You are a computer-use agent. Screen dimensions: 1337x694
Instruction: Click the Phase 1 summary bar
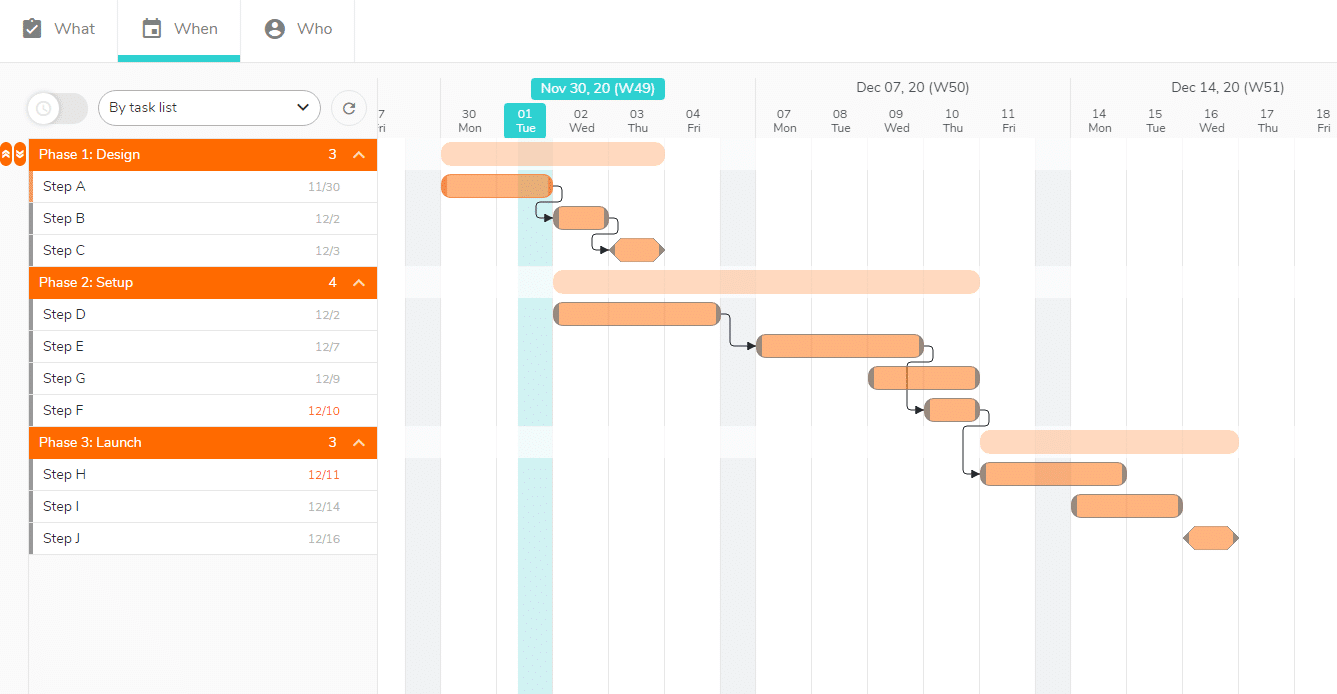[553, 154]
